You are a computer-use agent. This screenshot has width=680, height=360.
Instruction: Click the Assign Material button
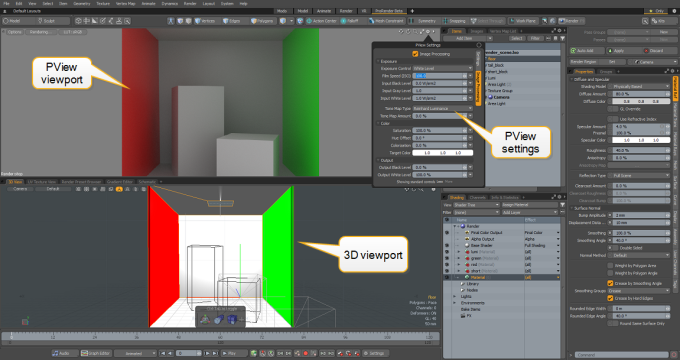(529, 205)
